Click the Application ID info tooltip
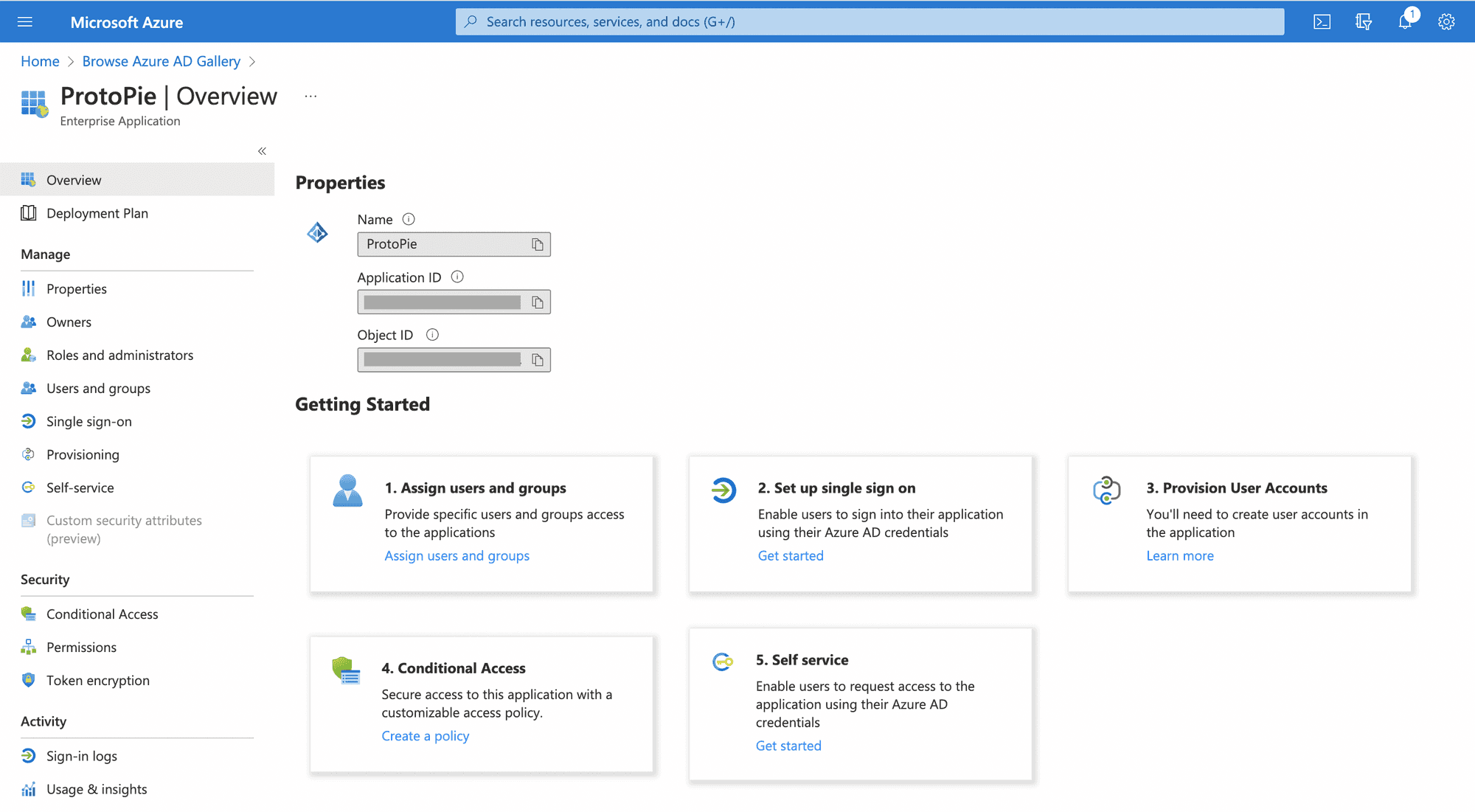The width and height of the screenshot is (1475, 812). pyautogui.click(x=457, y=277)
